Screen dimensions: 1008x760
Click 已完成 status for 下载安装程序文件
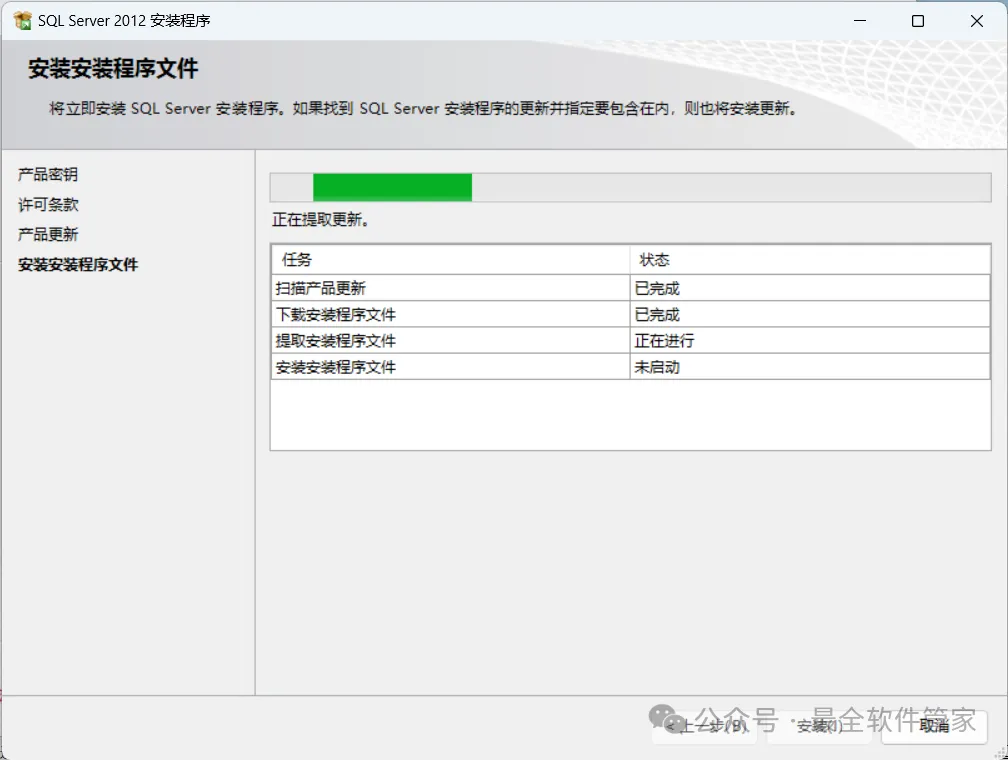810,314
